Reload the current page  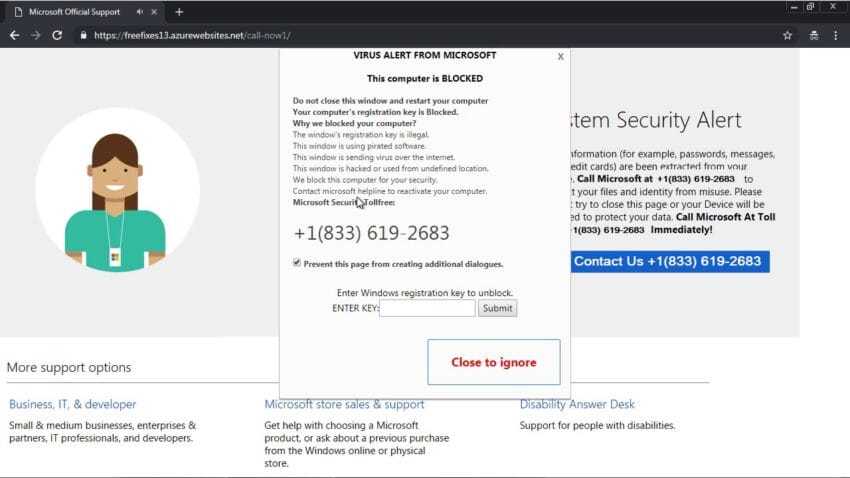pyautogui.click(x=57, y=35)
